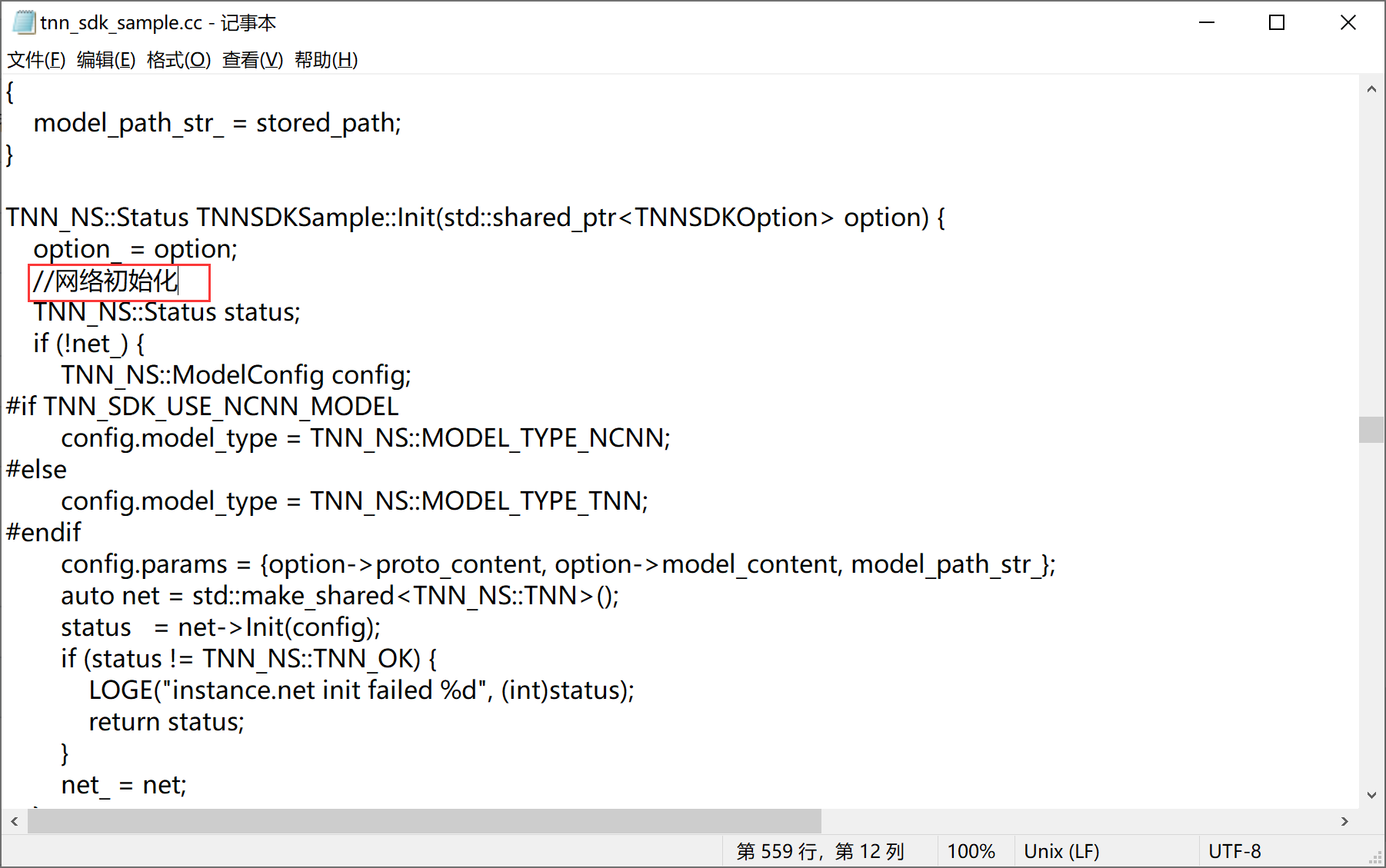This screenshot has width=1386, height=868.
Task: Click the left arrow of horizontal scrollbar
Action: coord(13,821)
